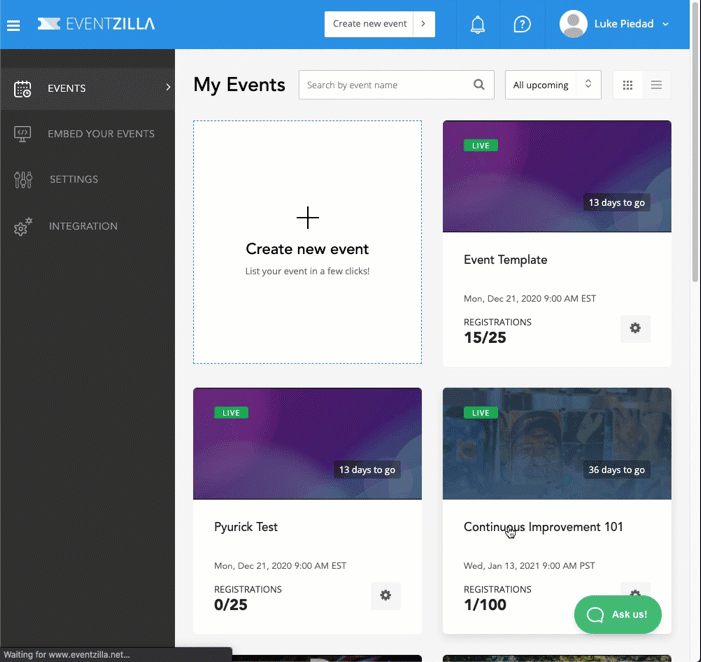
Task: Click 0/25 registrations count
Action: click(231, 605)
